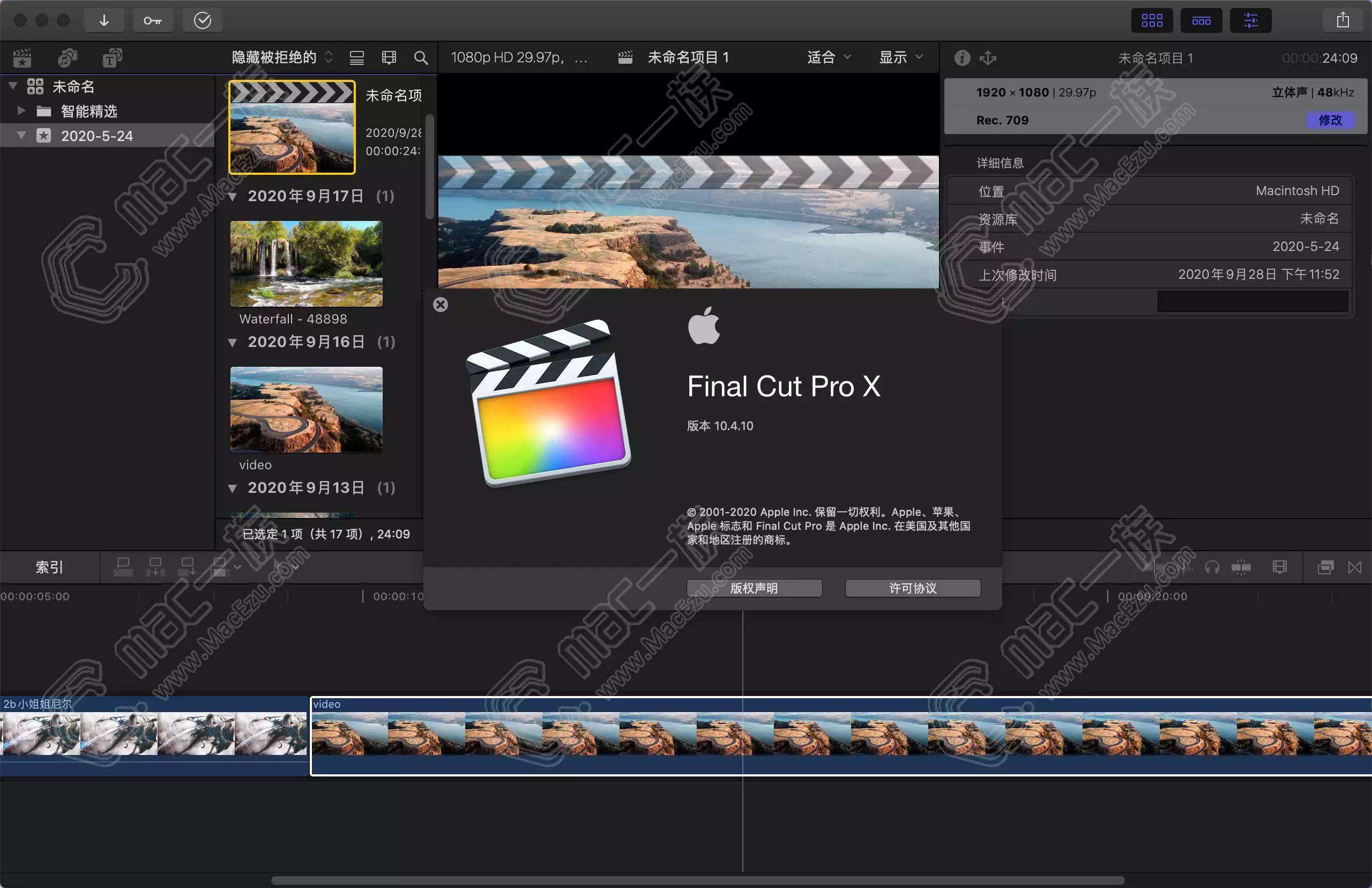This screenshot has width=1372, height=888.
Task: Select the video clip thumbnail in browser
Action: click(x=306, y=409)
